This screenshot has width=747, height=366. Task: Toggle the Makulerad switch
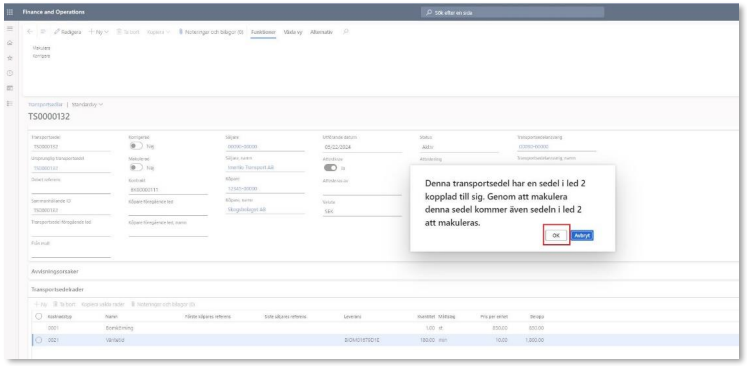coord(137,167)
